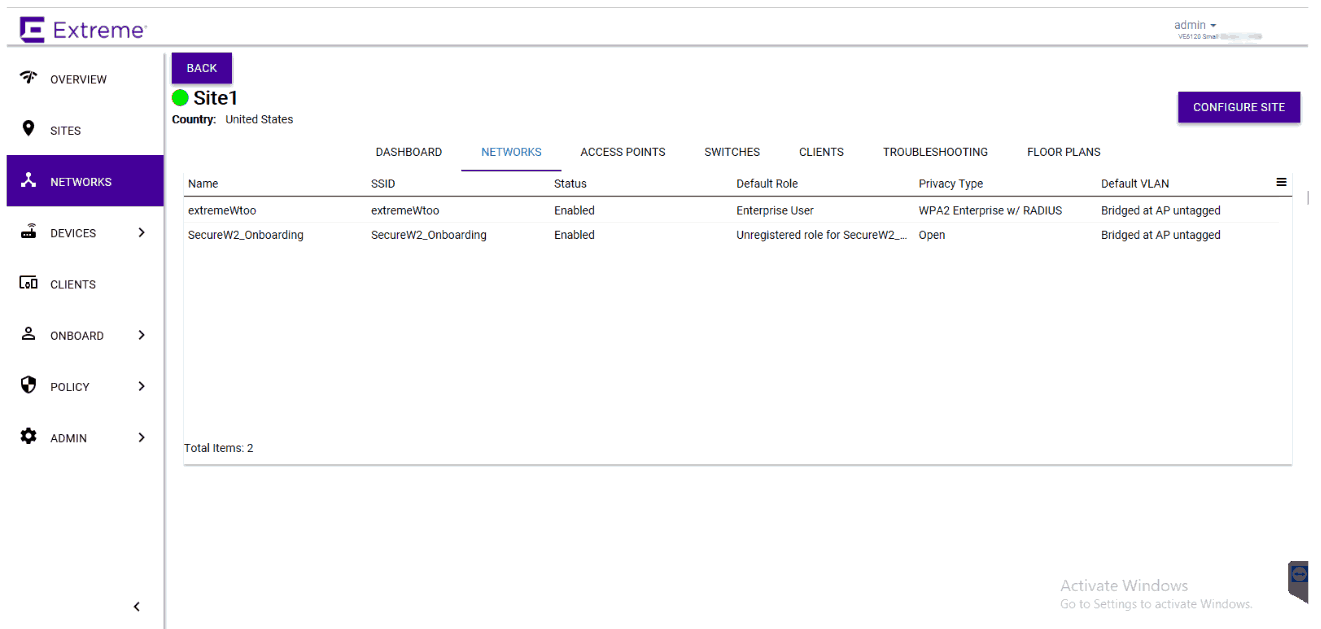Image resolution: width=1321 pixels, height=629 pixels.
Task: Expand the Policy submenu chevron
Action: click(x=141, y=386)
